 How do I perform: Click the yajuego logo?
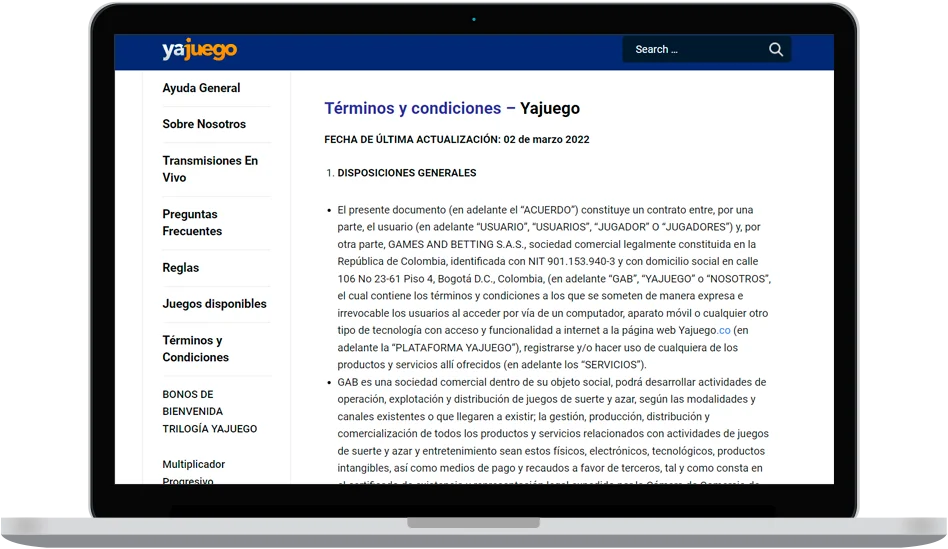tap(200, 50)
